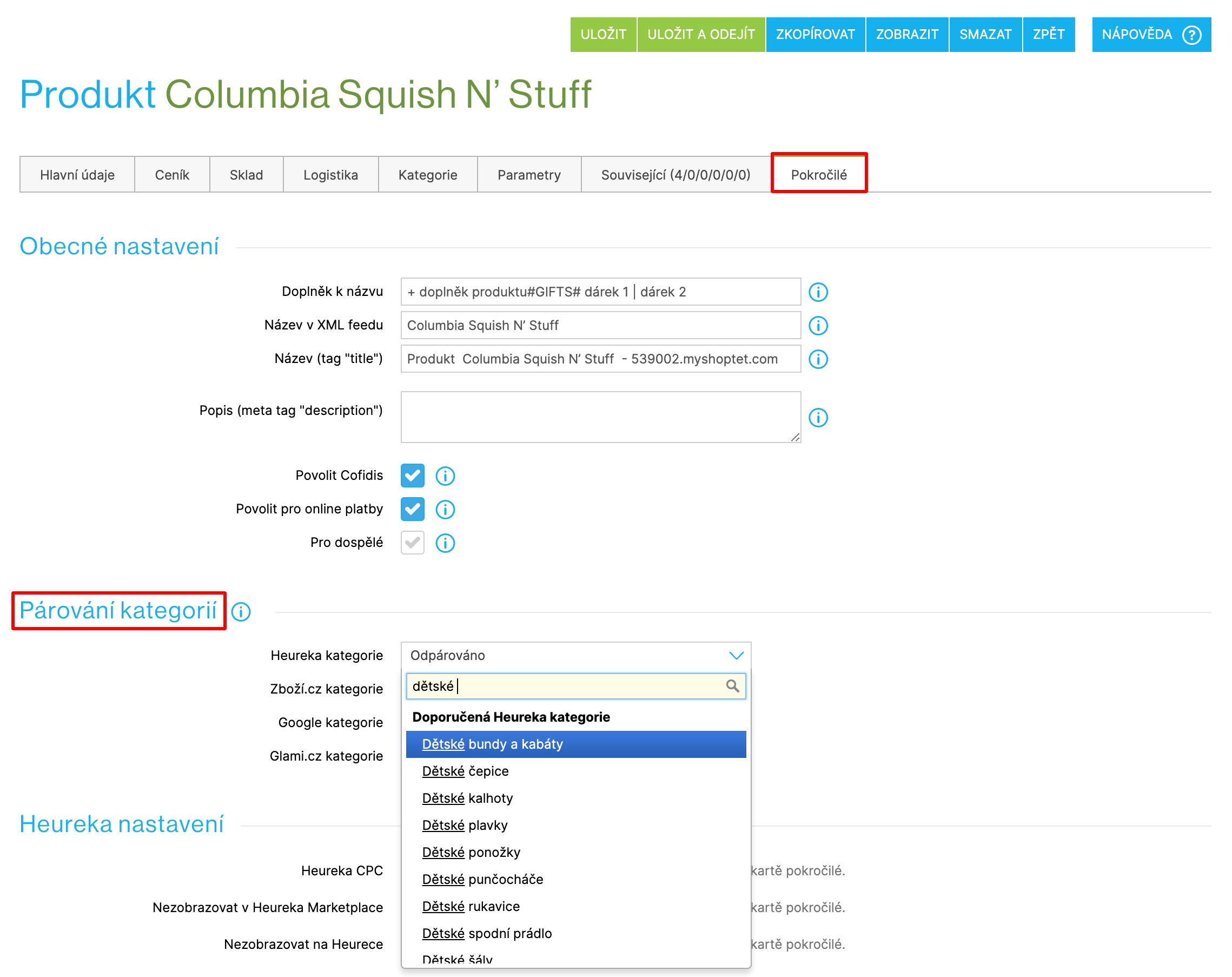Click info icon beside Název (tag "title") field
Image resolution: width=1232 pixels, height=977 pixels.
coord(818,359)
